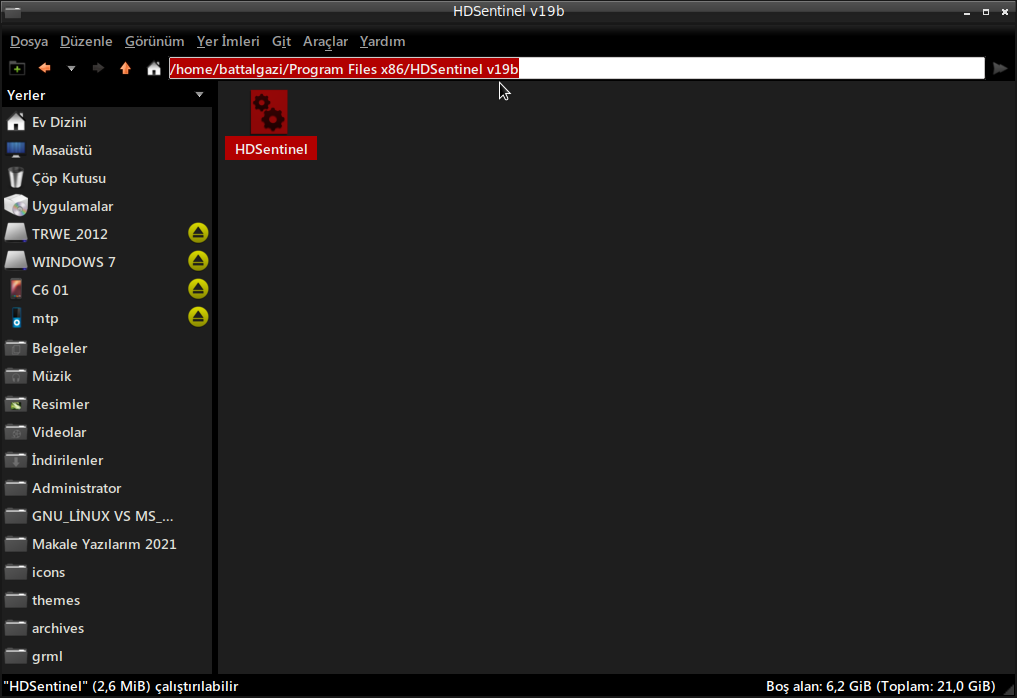Open the Yardım menu
Screen dimensions: 1017x698
[x=382, y=42]
